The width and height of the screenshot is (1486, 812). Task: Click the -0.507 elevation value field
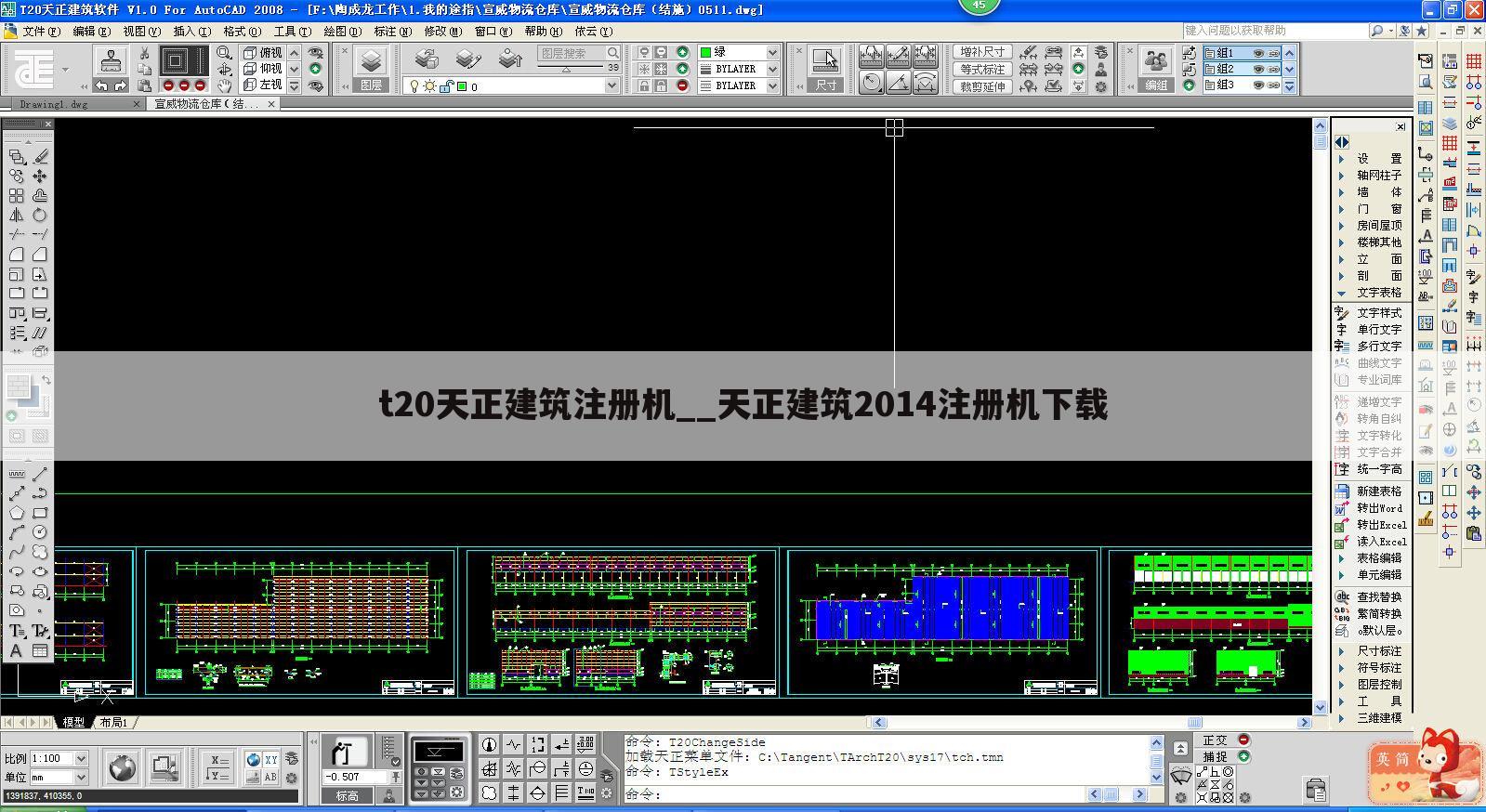point(355,777)
